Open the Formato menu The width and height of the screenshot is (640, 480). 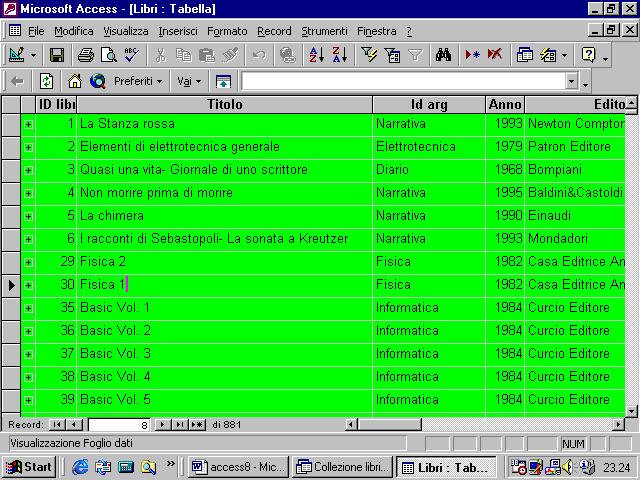pos(227,31)
